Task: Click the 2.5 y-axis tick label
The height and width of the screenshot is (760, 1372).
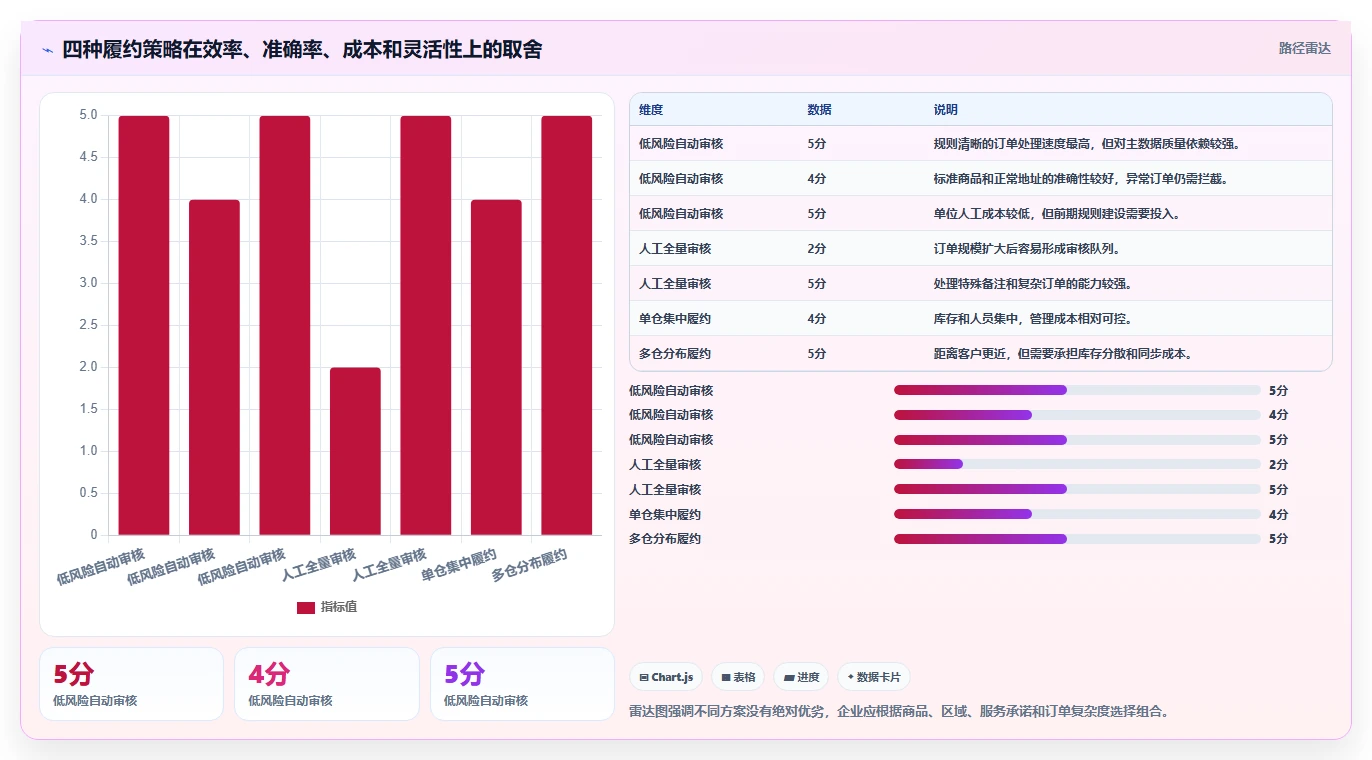Action: pyautogui.click(x=88, y=325)
